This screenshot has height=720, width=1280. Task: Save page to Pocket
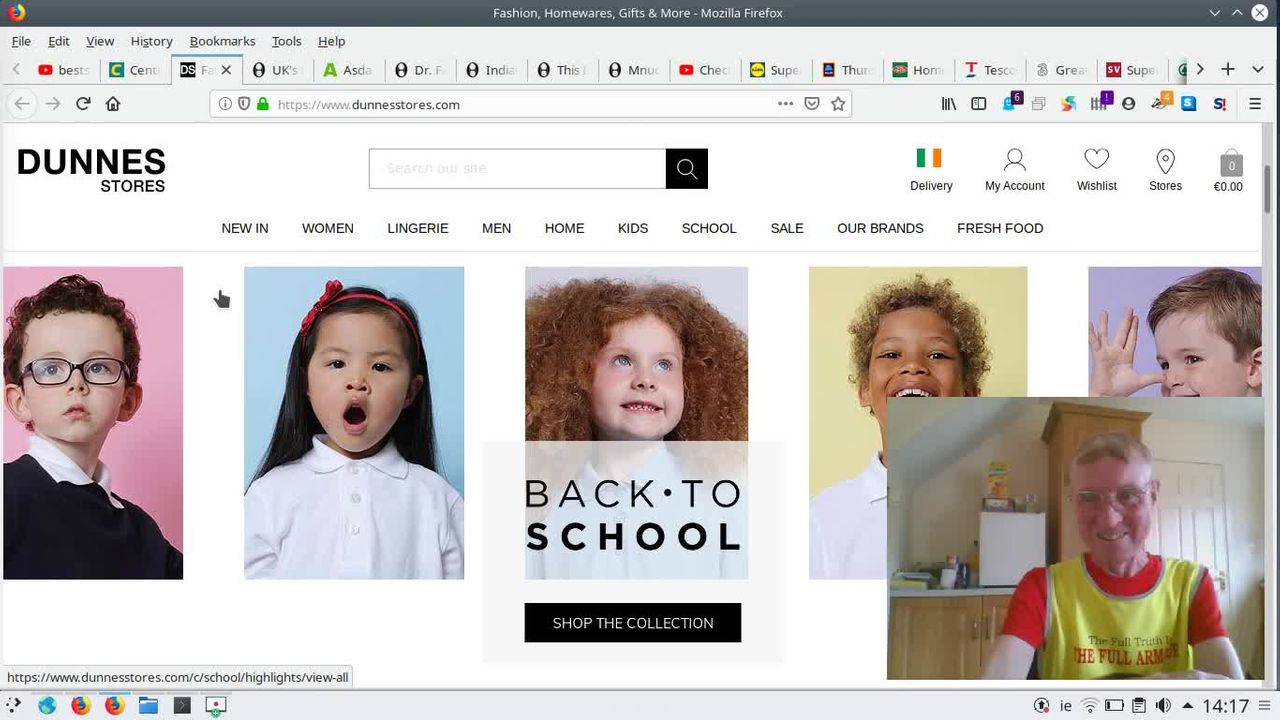812,104
